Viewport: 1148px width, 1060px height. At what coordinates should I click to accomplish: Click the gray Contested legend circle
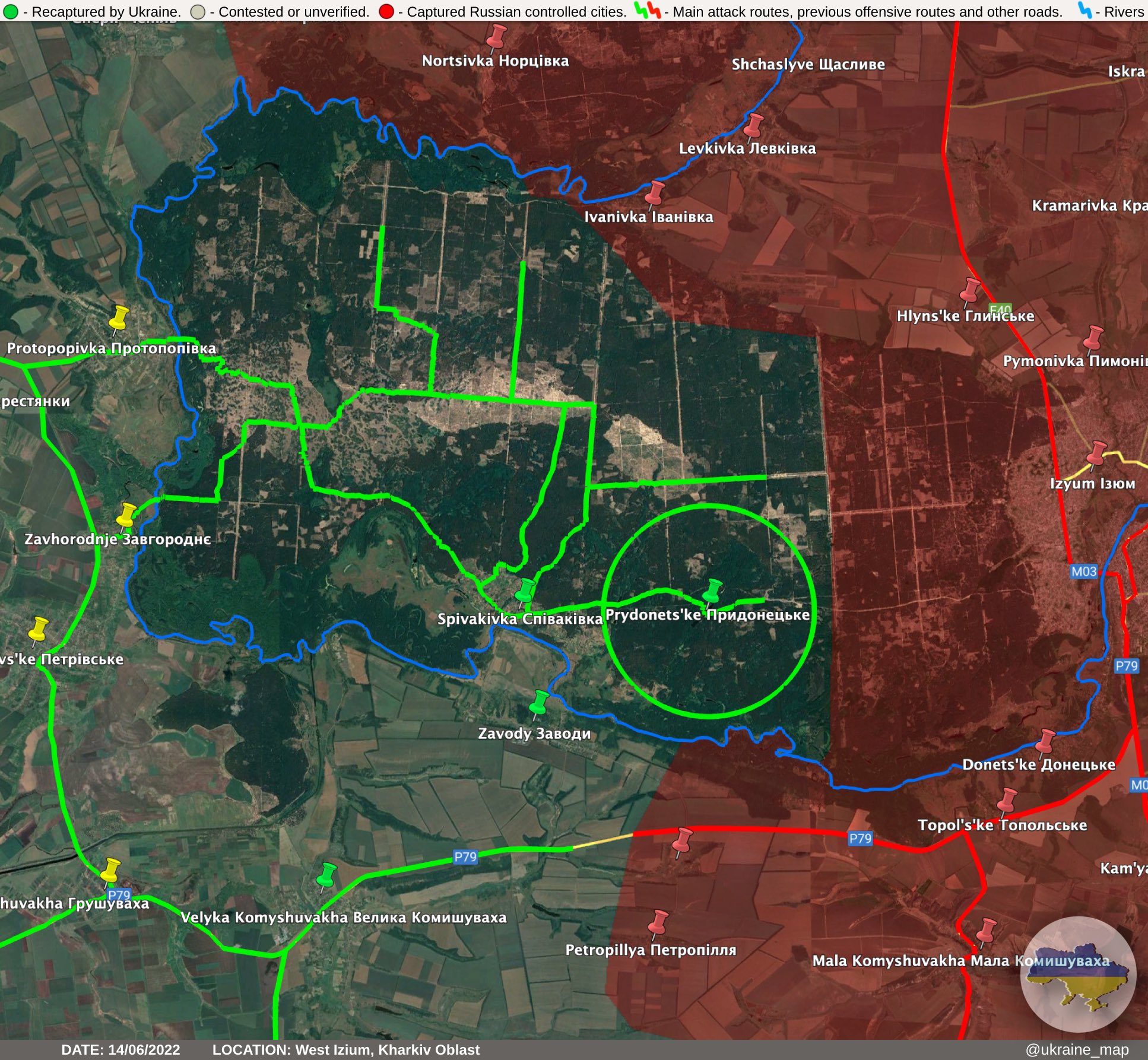click(x=198, y=11)
